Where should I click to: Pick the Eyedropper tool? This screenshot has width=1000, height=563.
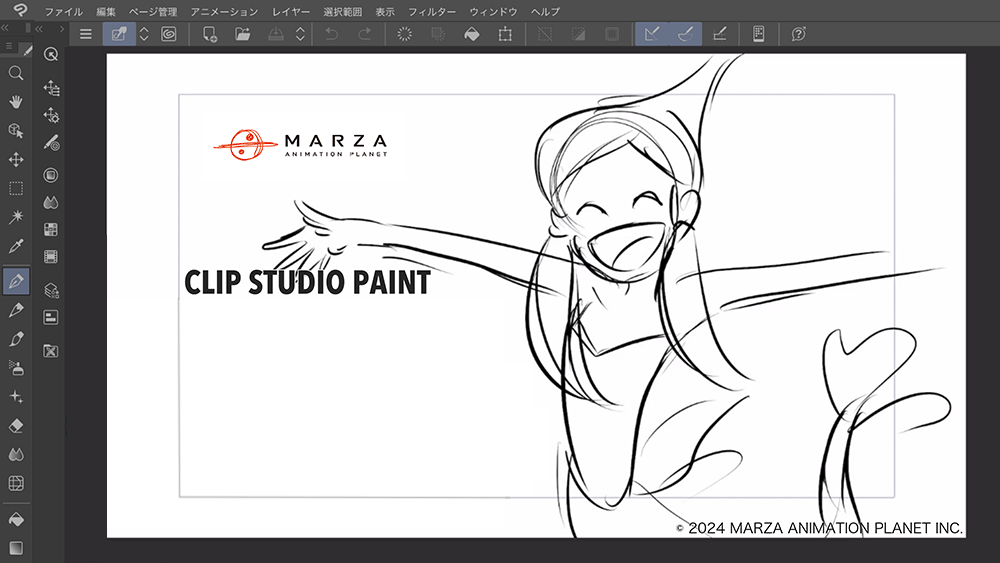[16, 246]
